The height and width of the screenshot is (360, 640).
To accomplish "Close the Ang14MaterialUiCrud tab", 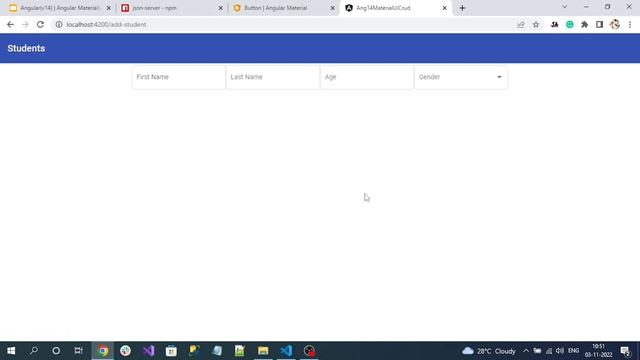I will tap(444, 8).
